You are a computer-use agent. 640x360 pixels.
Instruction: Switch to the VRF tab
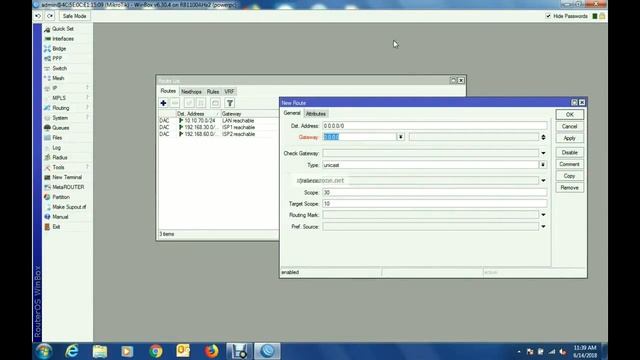point(229,92)
